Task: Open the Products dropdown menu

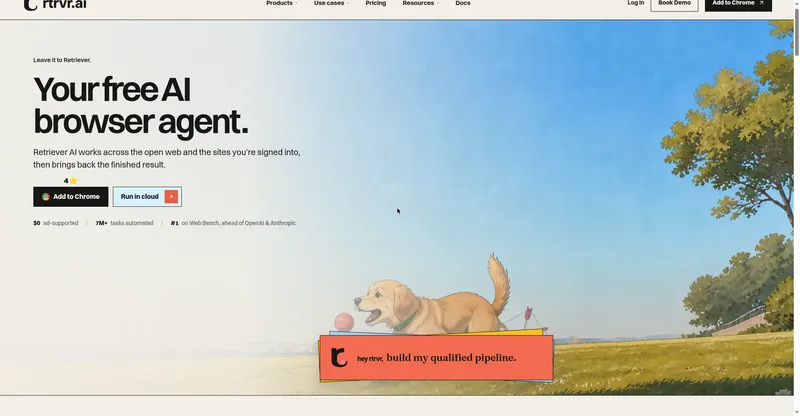Action: point(282,3)
